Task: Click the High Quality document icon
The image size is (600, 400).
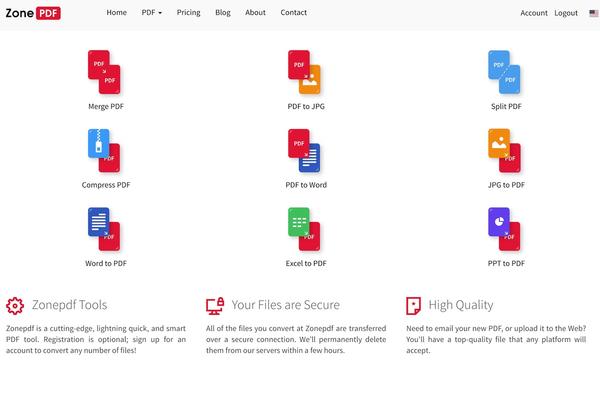Action: 413,306
